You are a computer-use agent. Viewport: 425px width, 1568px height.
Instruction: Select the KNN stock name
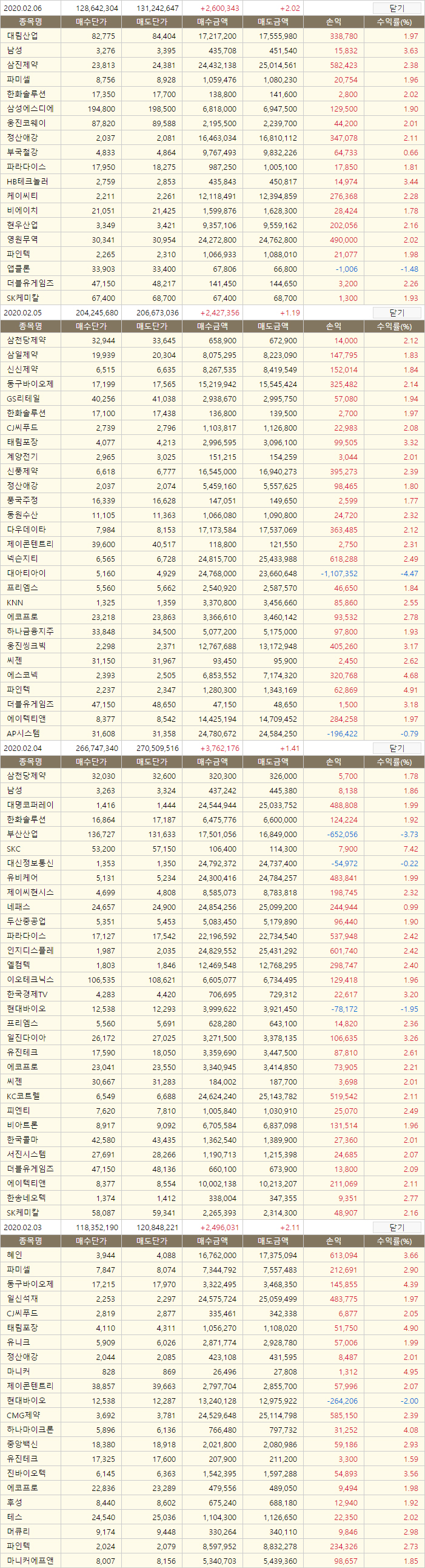(15, 602)
